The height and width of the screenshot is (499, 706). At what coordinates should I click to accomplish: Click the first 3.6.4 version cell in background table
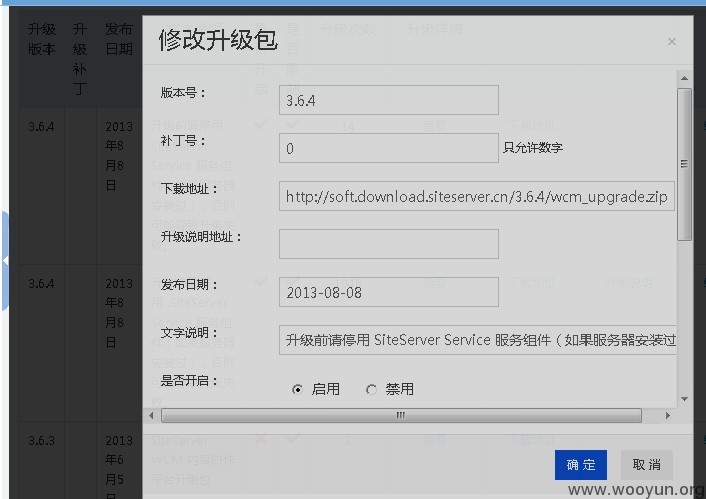[41, 127]
